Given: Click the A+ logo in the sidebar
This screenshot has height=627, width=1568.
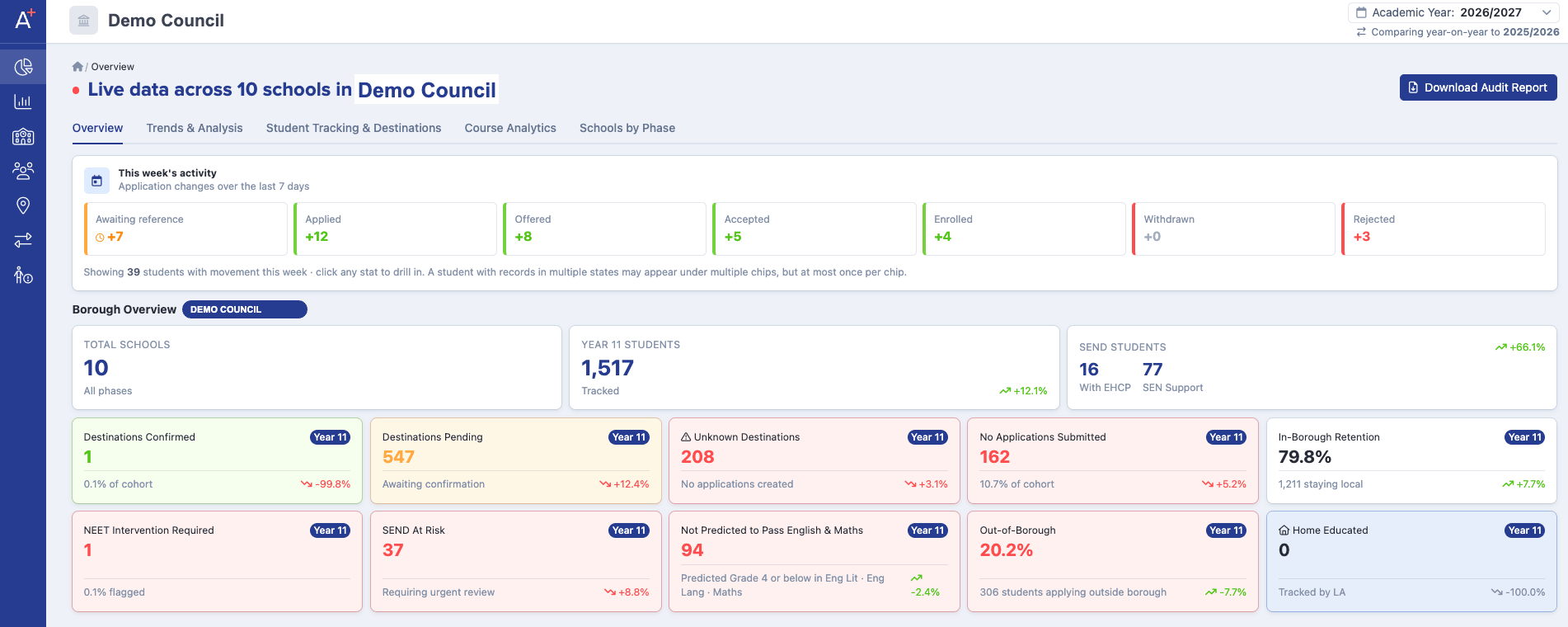Looking at the screenshot, I should 24,17.
